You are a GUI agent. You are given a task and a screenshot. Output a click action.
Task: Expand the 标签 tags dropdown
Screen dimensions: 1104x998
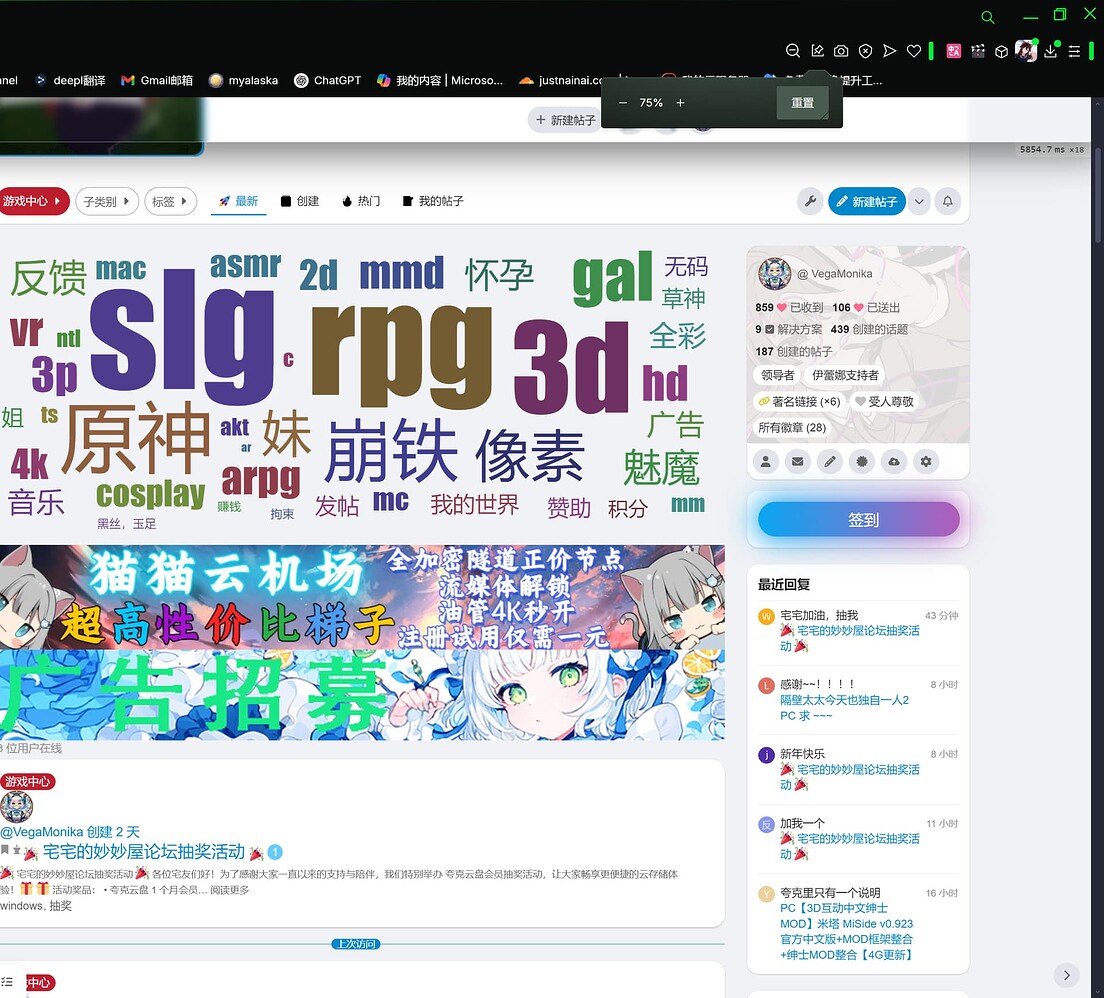tap(170, 201)
